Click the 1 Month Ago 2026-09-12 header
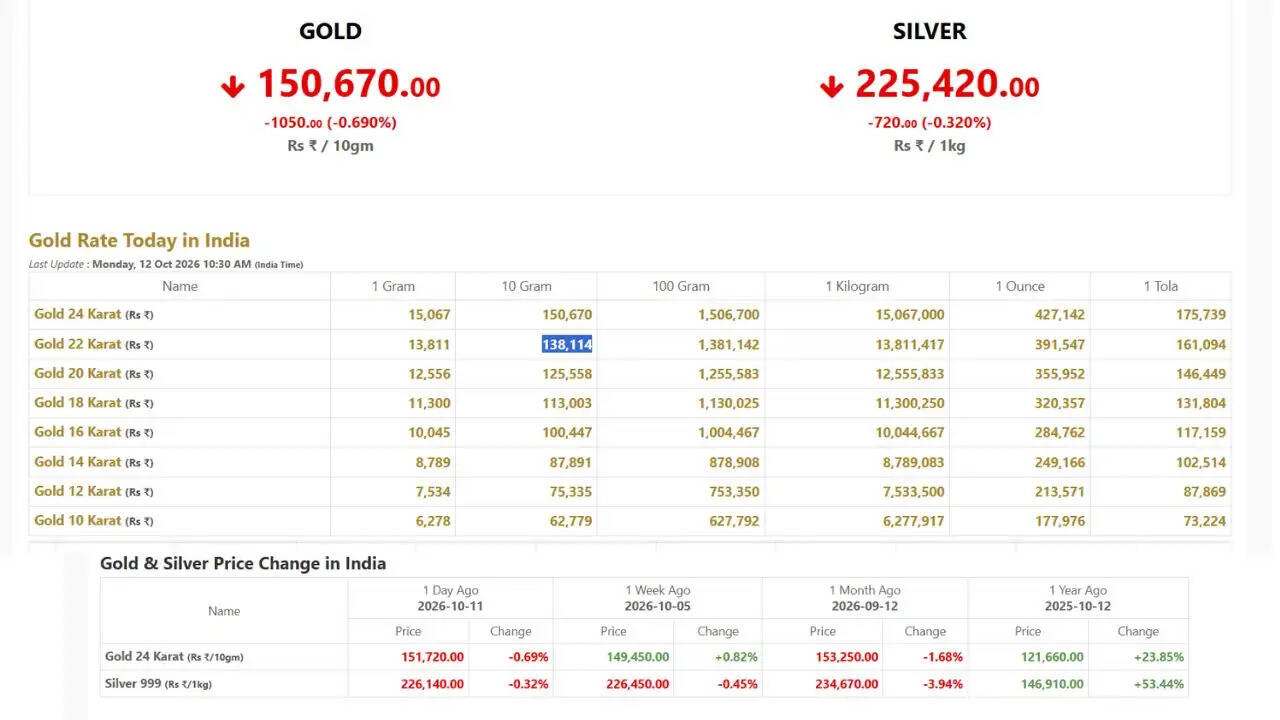Image resolution: width=1280 pixels, height=720 pixels. coord(865,598)
